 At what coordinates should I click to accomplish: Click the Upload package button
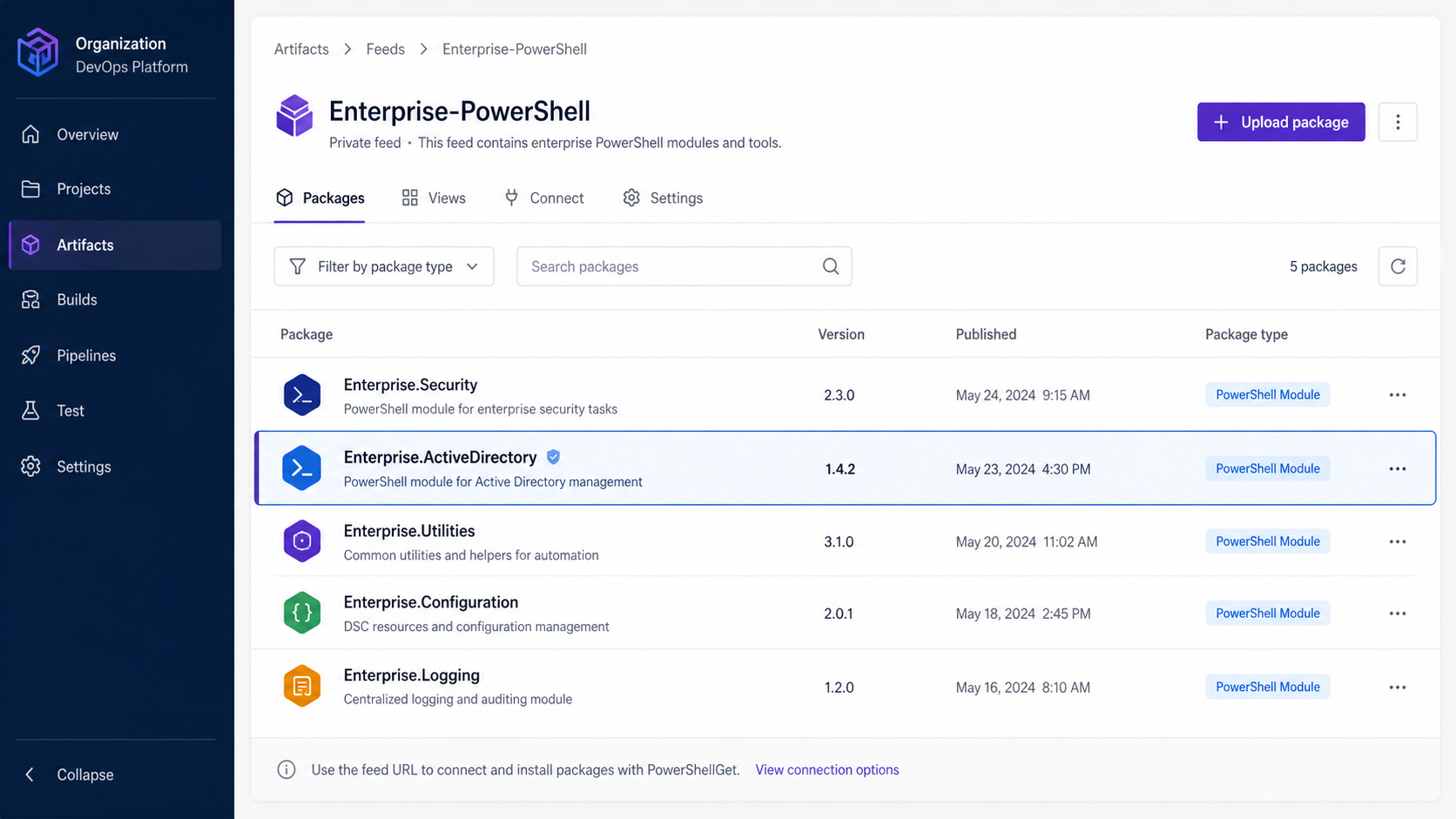pos(1281,122)
